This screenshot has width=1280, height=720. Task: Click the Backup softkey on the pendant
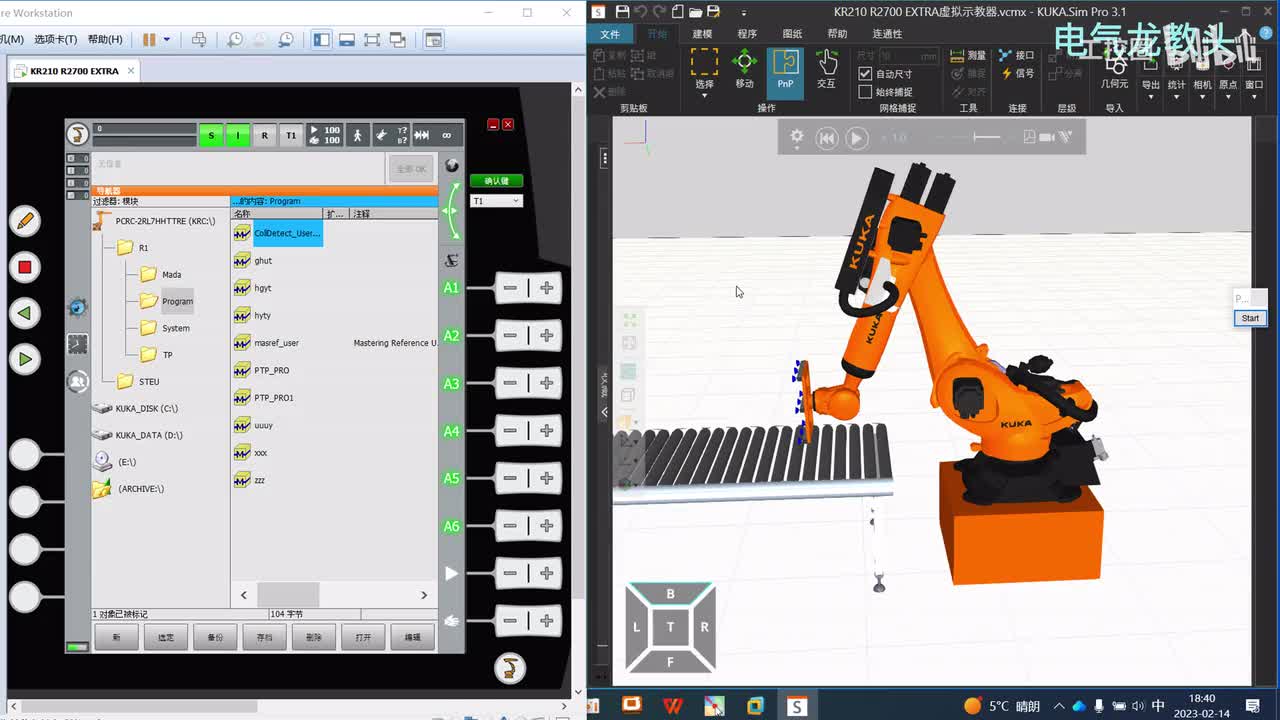pyautogui.click(x=215, y=637)
